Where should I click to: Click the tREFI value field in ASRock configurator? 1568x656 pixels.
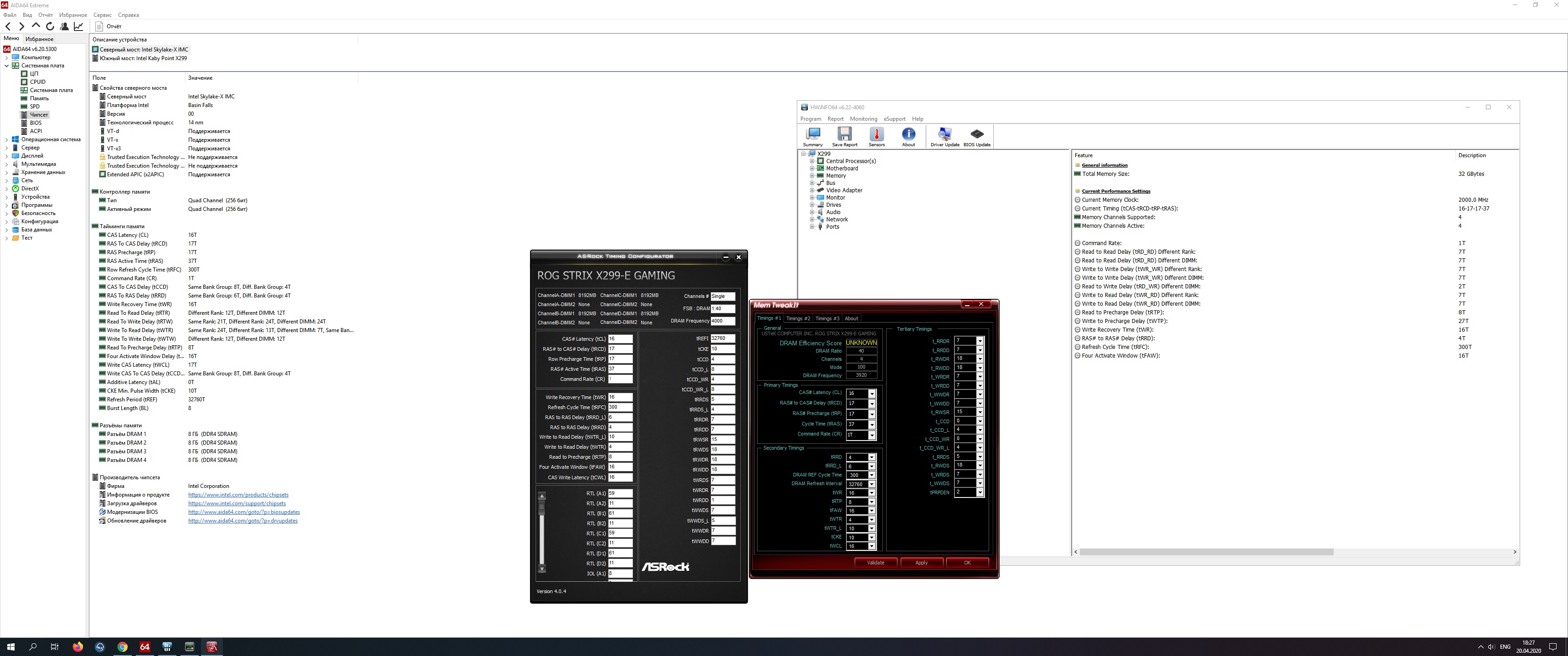click(x=722, y=338)
